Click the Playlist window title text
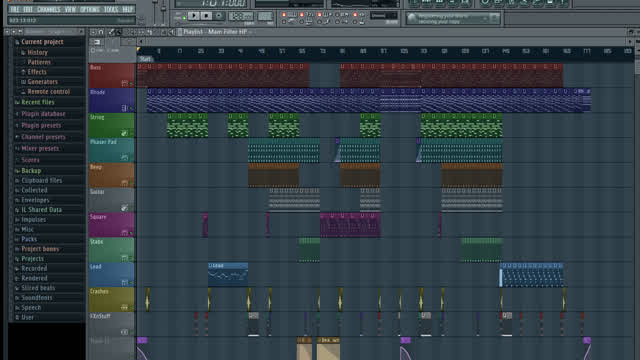The image size is (640, 360). (215, 32)
